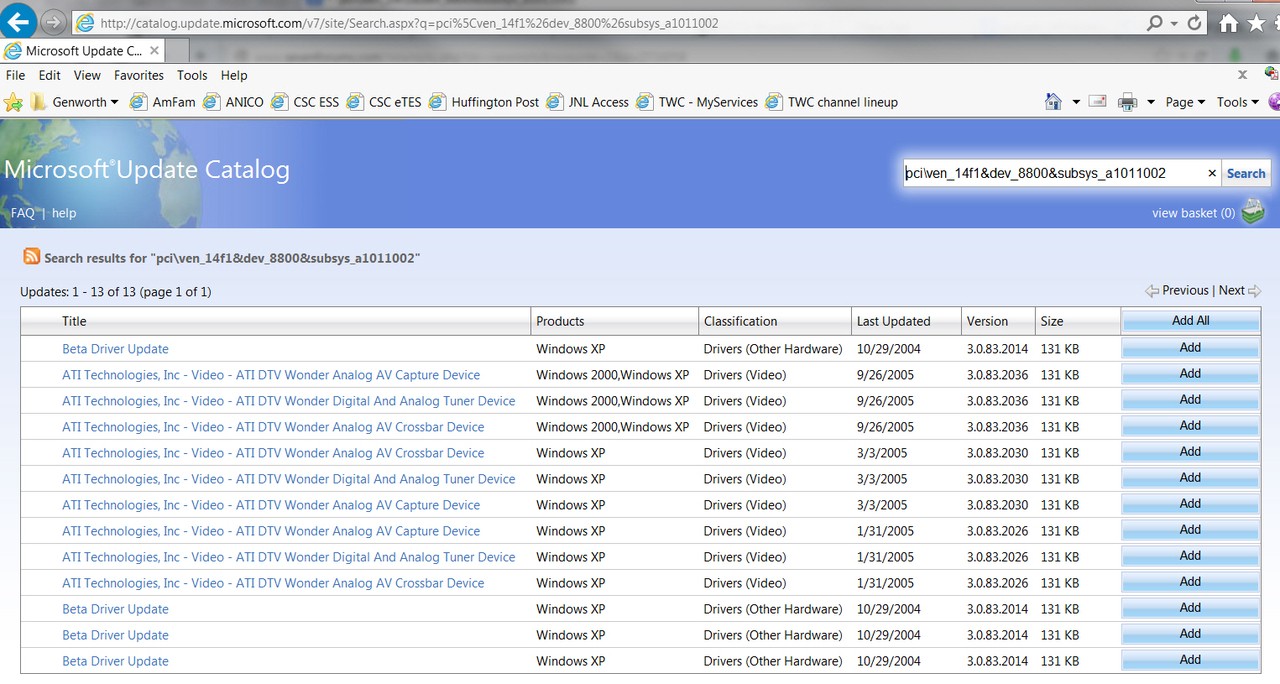The width and height of the screenshot is (1280, 684).
Task: Open the FAQ link
Action: point(22,213)
